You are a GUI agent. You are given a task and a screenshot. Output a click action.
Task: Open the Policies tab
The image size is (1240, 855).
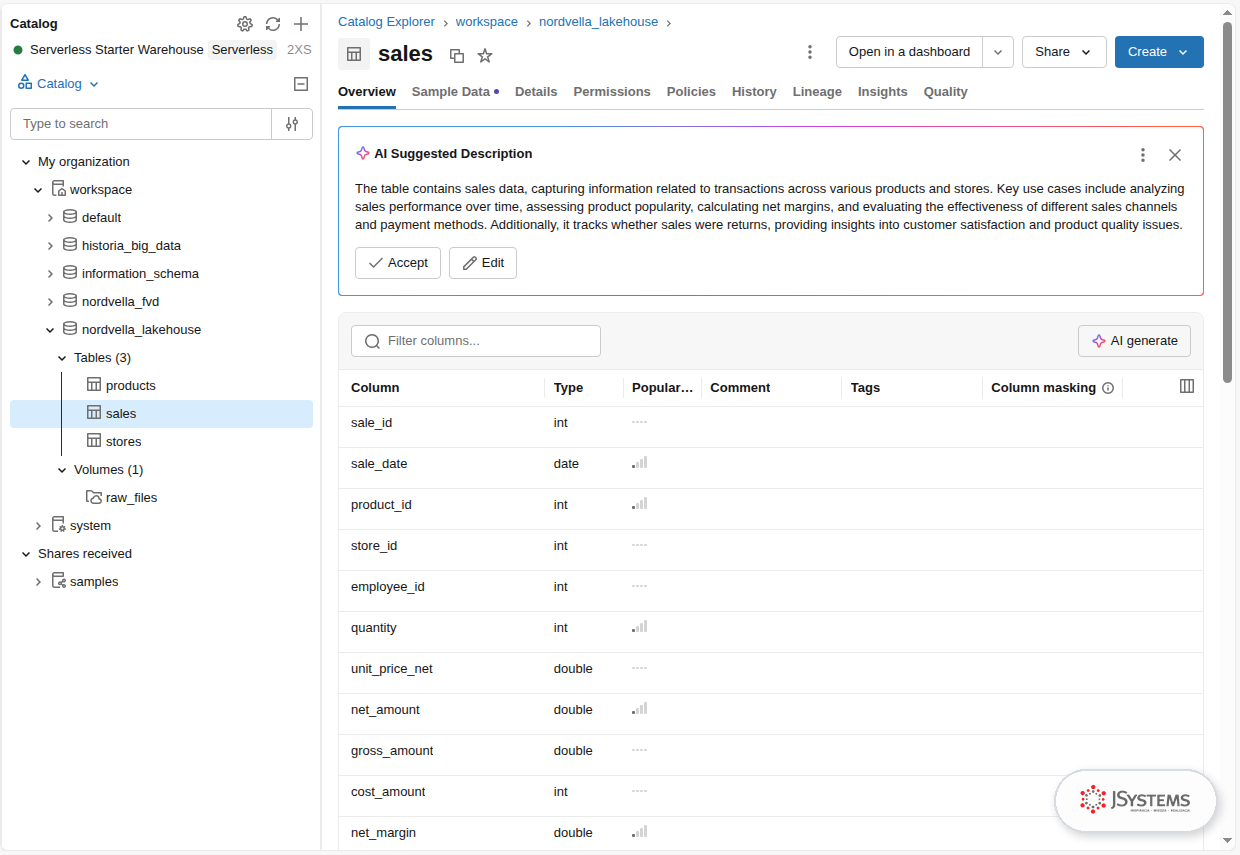tap(691, 91)
